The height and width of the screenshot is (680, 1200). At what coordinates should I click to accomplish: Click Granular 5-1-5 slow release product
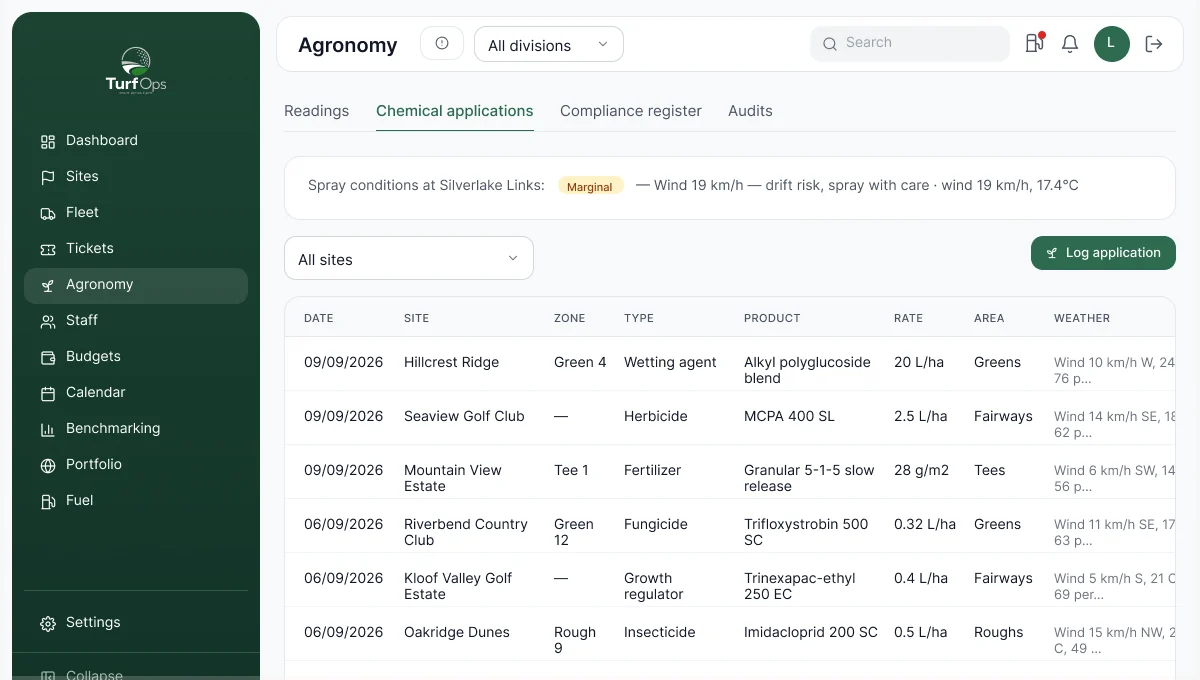coord(809,478)
